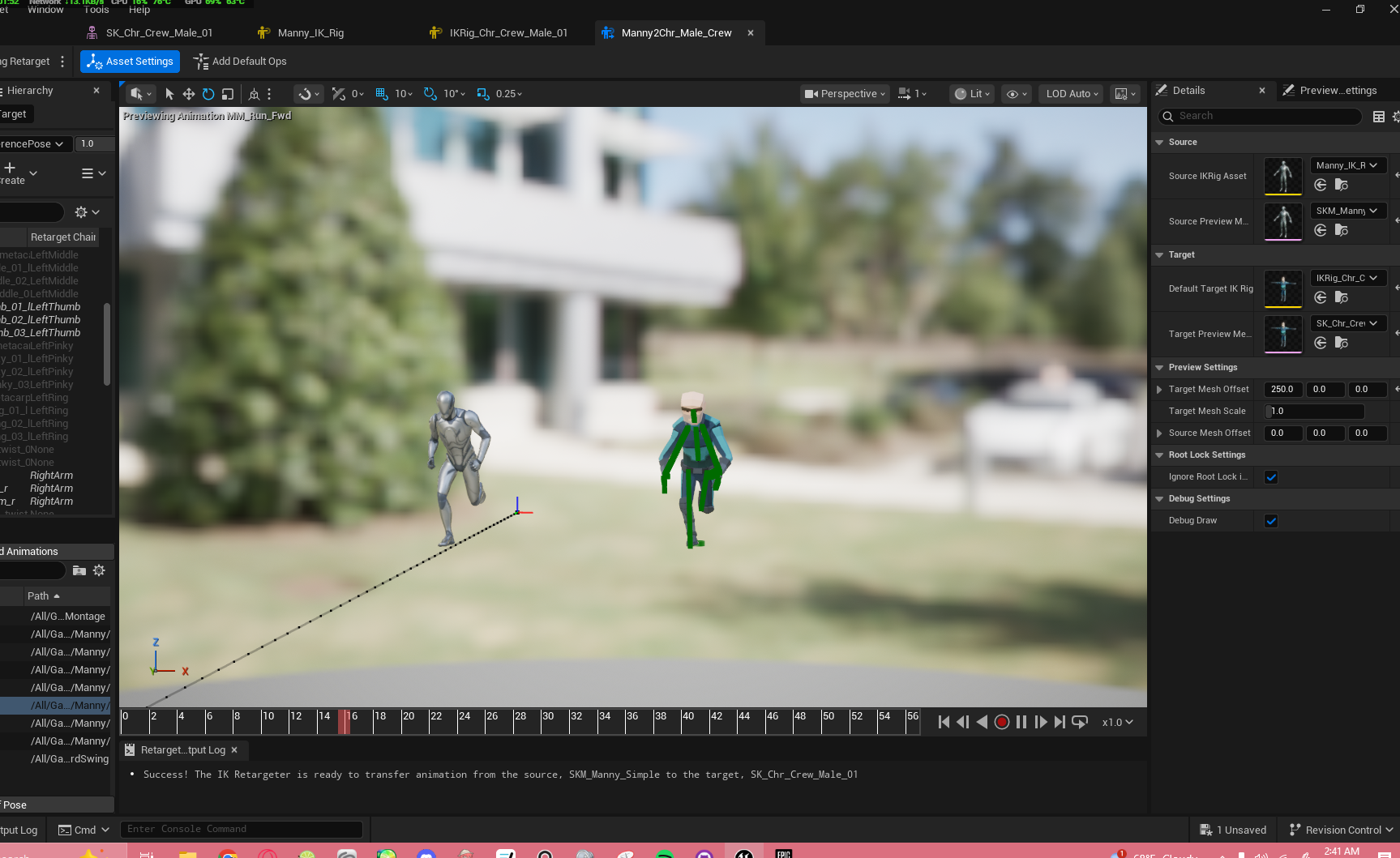Open viewport preview scene settings icon menu

pos(1126,94)
